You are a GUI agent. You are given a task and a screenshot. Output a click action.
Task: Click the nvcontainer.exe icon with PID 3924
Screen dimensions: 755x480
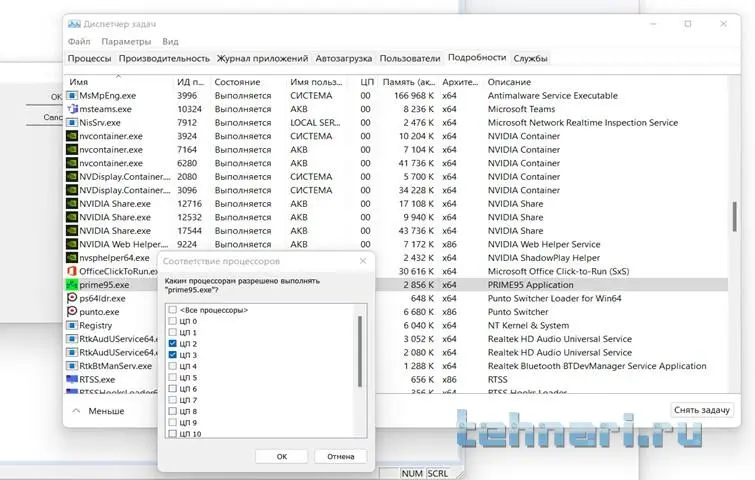[72, 136]
